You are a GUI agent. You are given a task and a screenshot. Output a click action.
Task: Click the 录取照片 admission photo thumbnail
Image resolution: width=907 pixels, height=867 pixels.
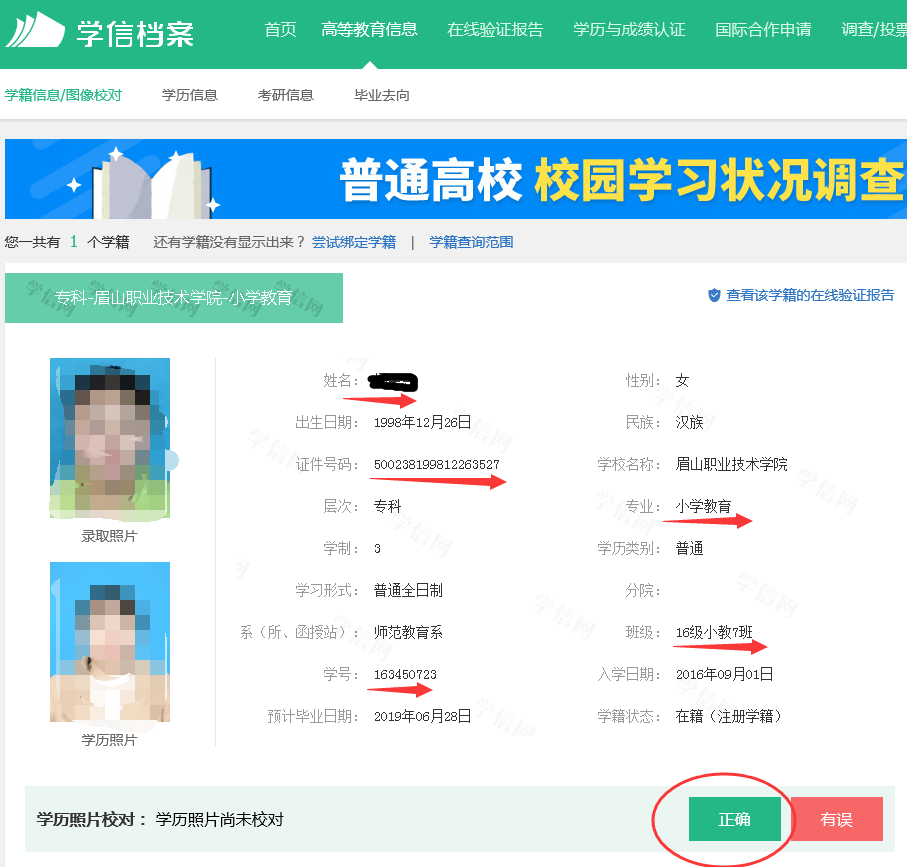[110, 439]
